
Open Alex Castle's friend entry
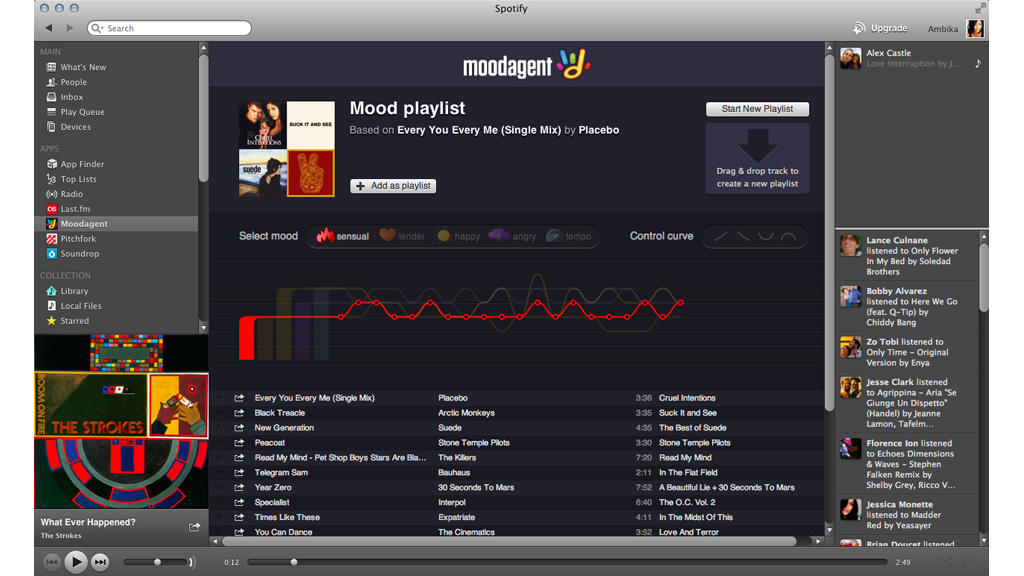click(910, 58)
